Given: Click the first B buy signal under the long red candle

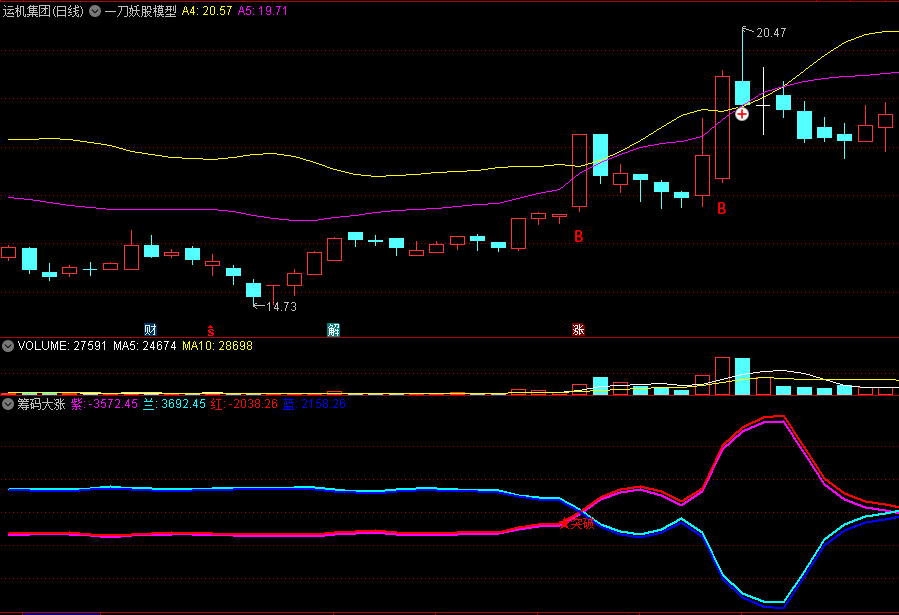Looking at the screenshot, I should pos(579,236).
